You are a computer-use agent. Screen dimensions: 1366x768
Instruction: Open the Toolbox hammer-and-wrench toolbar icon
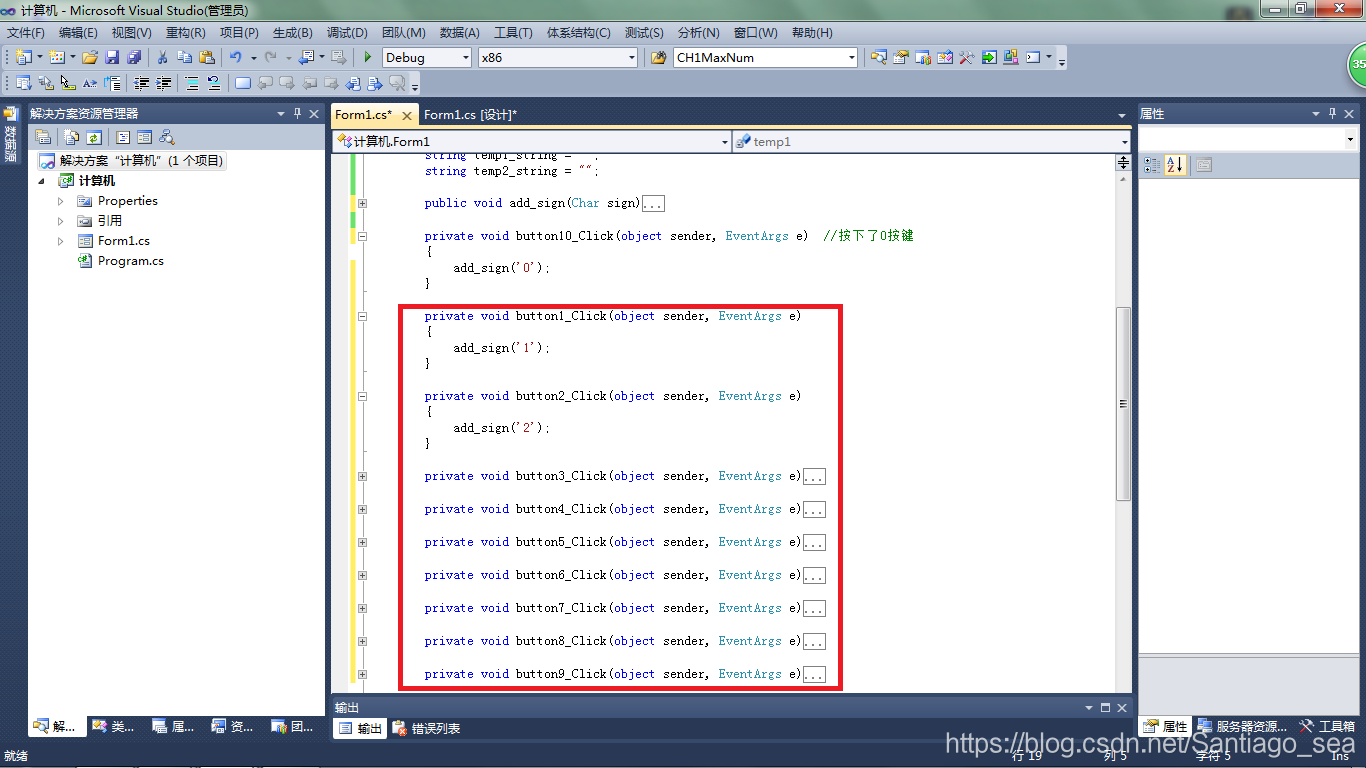pyautogui.click(x=967, y=57)
